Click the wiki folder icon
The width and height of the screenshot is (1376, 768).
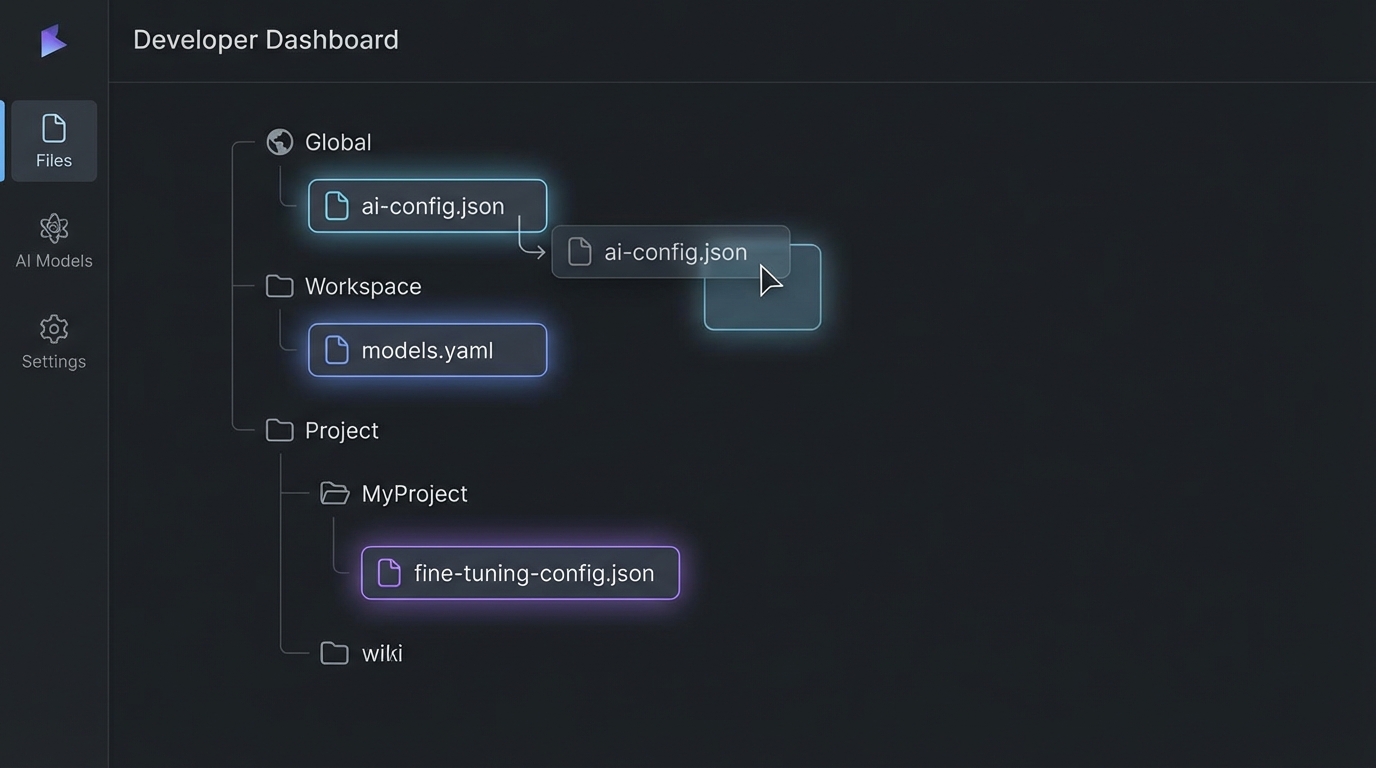334,653
